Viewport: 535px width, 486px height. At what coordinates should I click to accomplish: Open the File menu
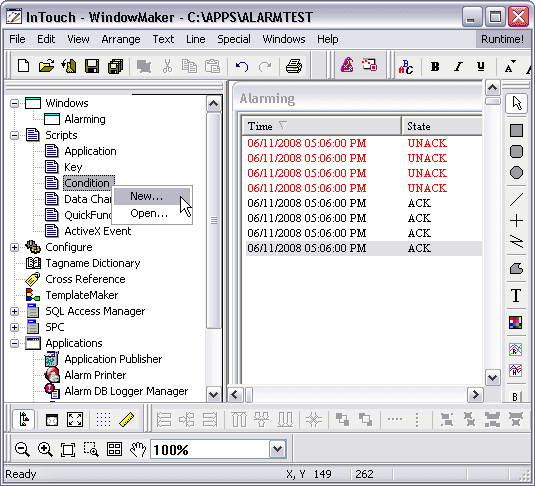17,39
